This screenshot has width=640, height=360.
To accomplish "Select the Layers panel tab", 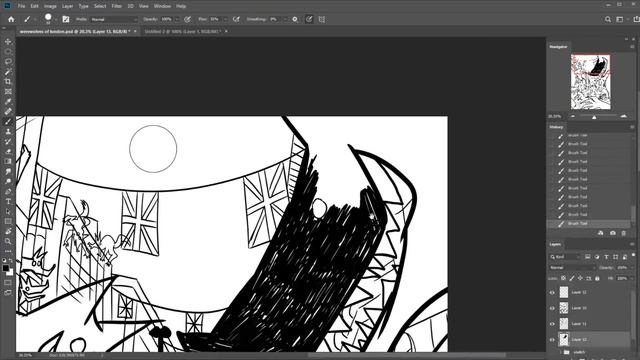I will click(555, 244).
